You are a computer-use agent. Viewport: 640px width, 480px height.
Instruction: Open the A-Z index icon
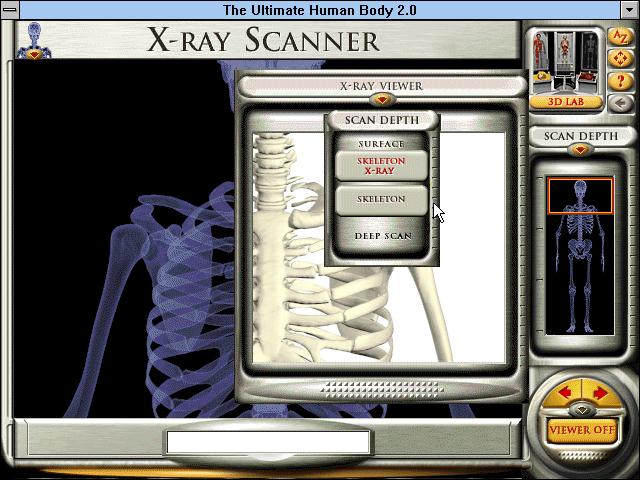click(x=620, y=38)
